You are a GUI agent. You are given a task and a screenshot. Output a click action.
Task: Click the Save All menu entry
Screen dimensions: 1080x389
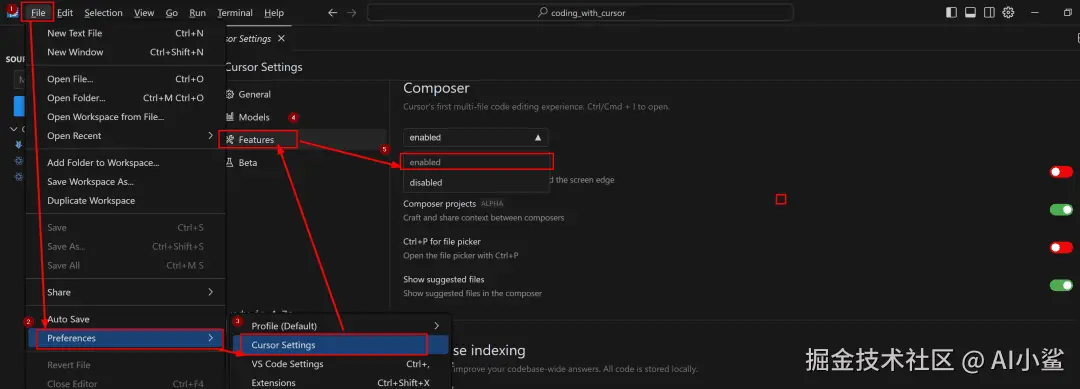pos(125,265)
